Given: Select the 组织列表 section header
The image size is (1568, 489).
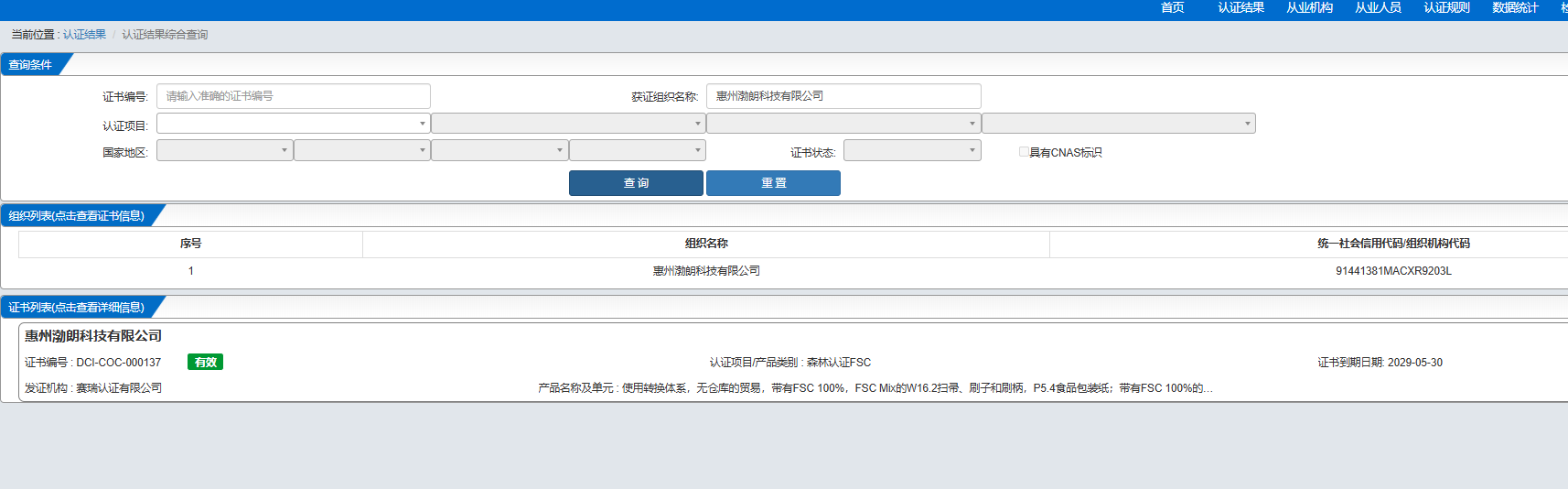Looking at the screenshot, I should 77,216.
